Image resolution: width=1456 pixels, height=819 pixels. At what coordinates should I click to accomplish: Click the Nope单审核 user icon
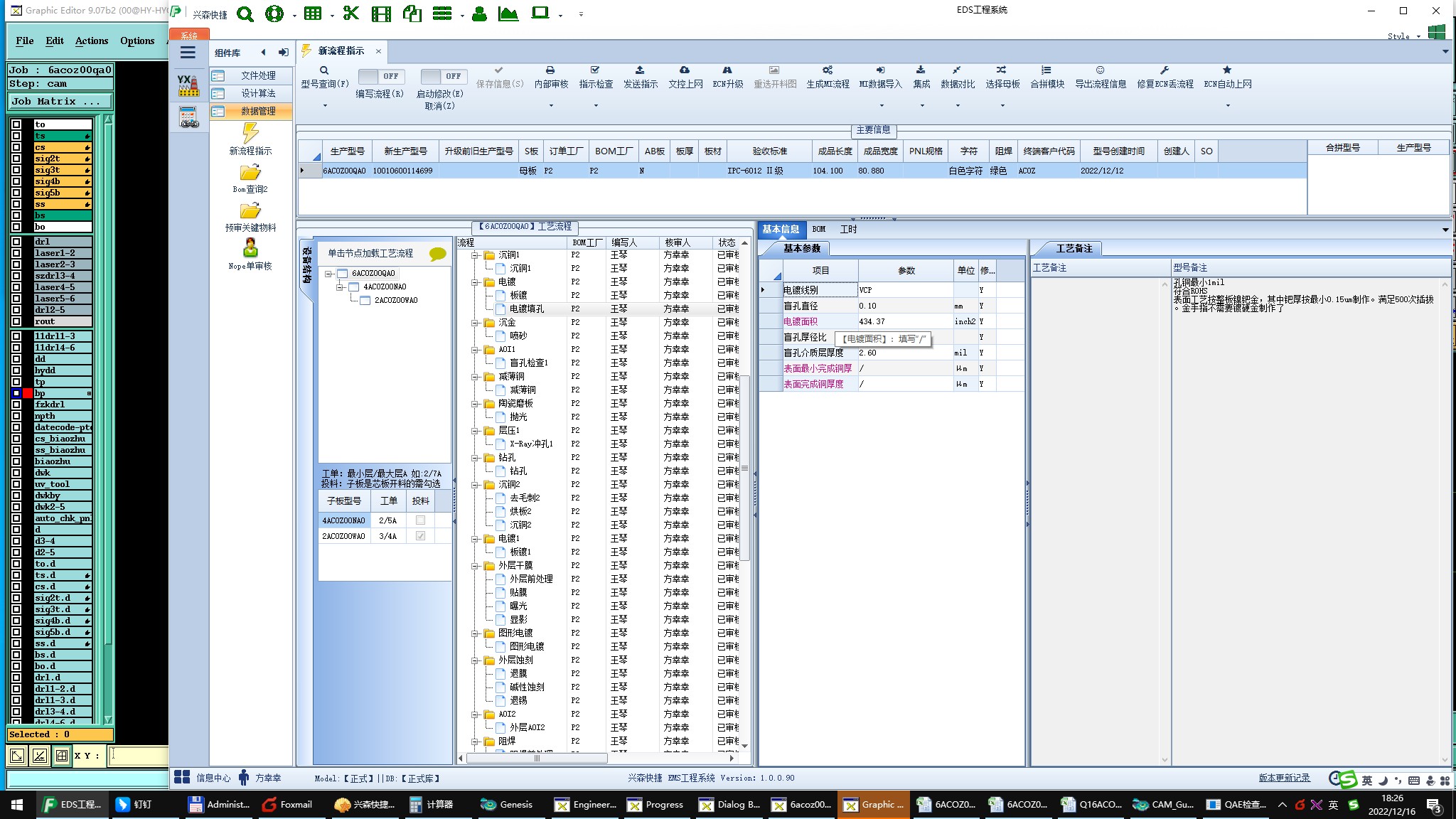tap(250, 248)
